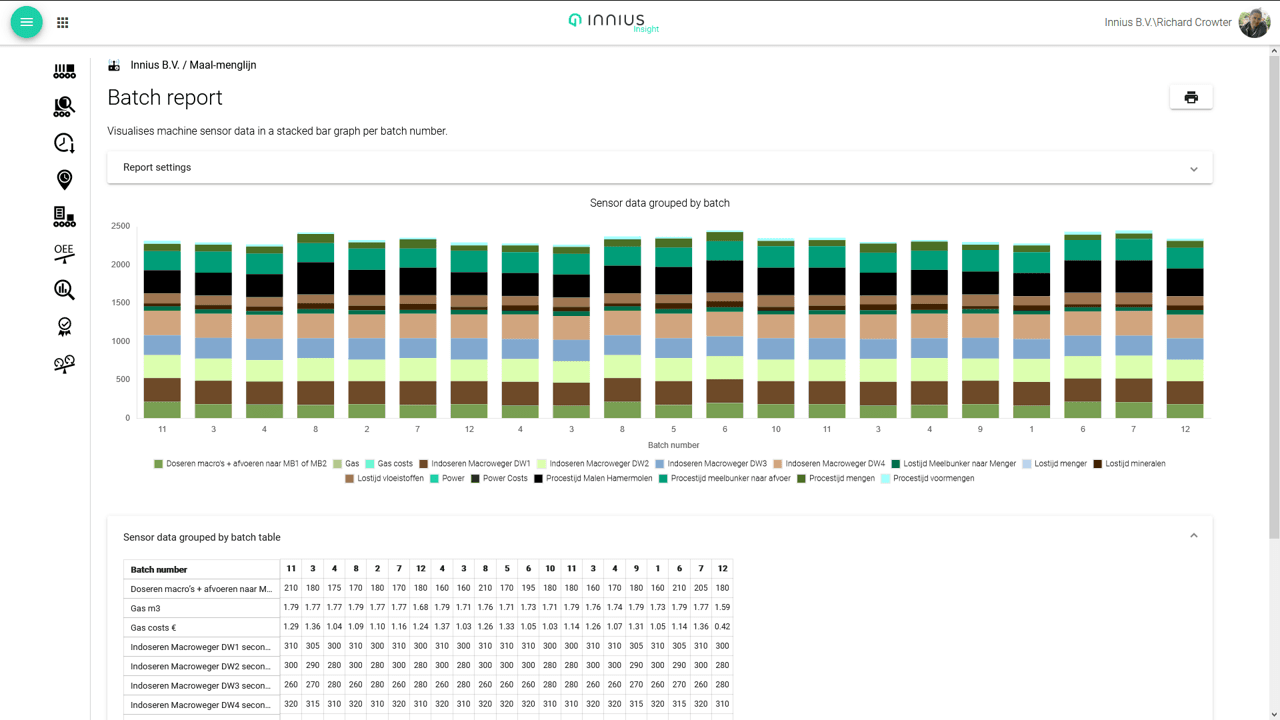Viewport: 1280px width, 720px height.
Task: Collapse the Sensor data grouped by batch table
Action: click(1193, 537)
